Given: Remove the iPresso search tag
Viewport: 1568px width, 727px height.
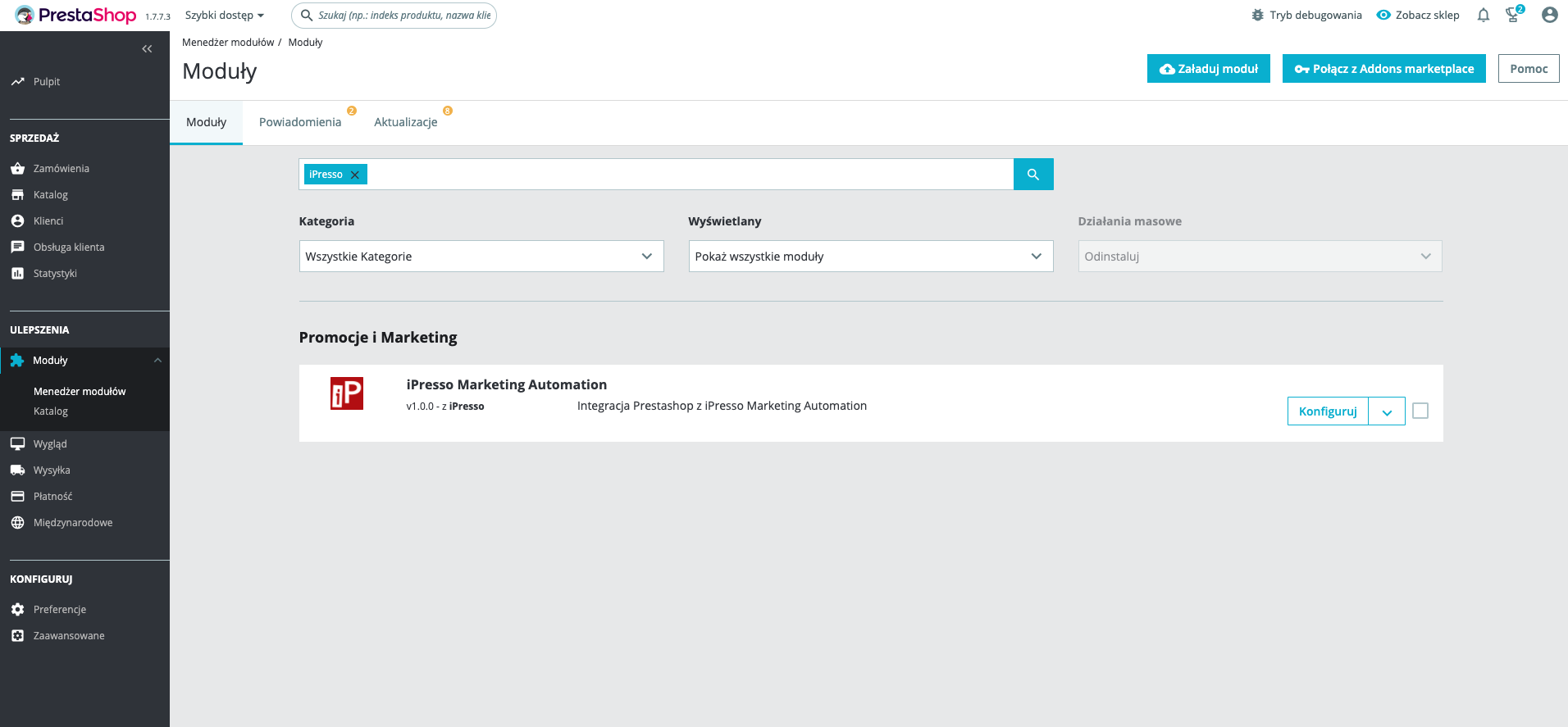Looking at the screenshot, I should pyautogui.click(x=355, y=175).
